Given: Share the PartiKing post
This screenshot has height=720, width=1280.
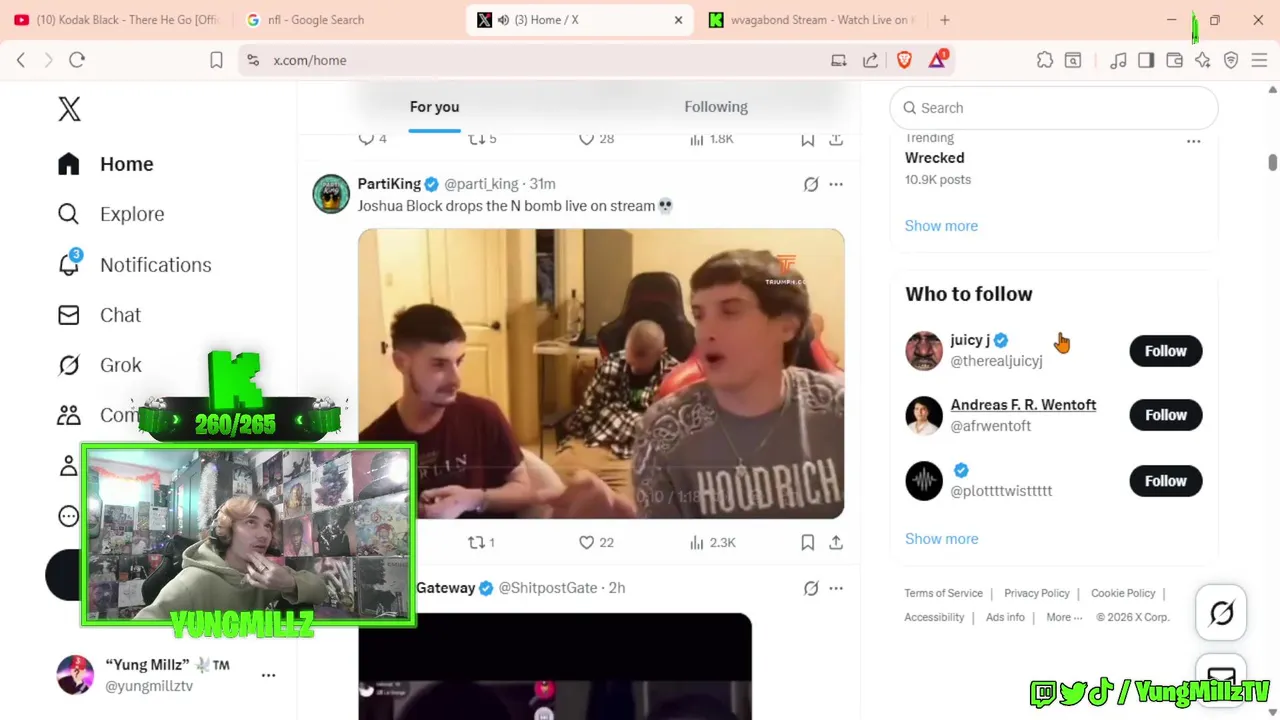Looking at the screenshot, I should (x=836, y=542).
